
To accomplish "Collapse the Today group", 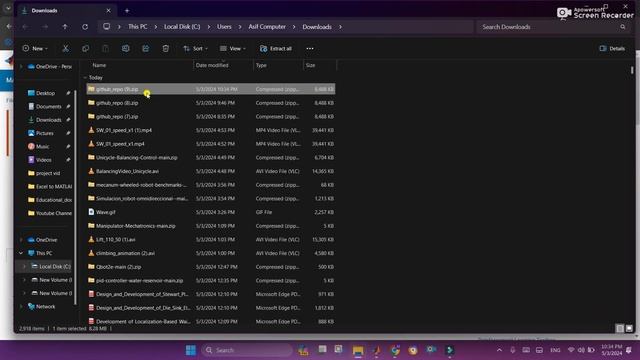I will [85, 78].
